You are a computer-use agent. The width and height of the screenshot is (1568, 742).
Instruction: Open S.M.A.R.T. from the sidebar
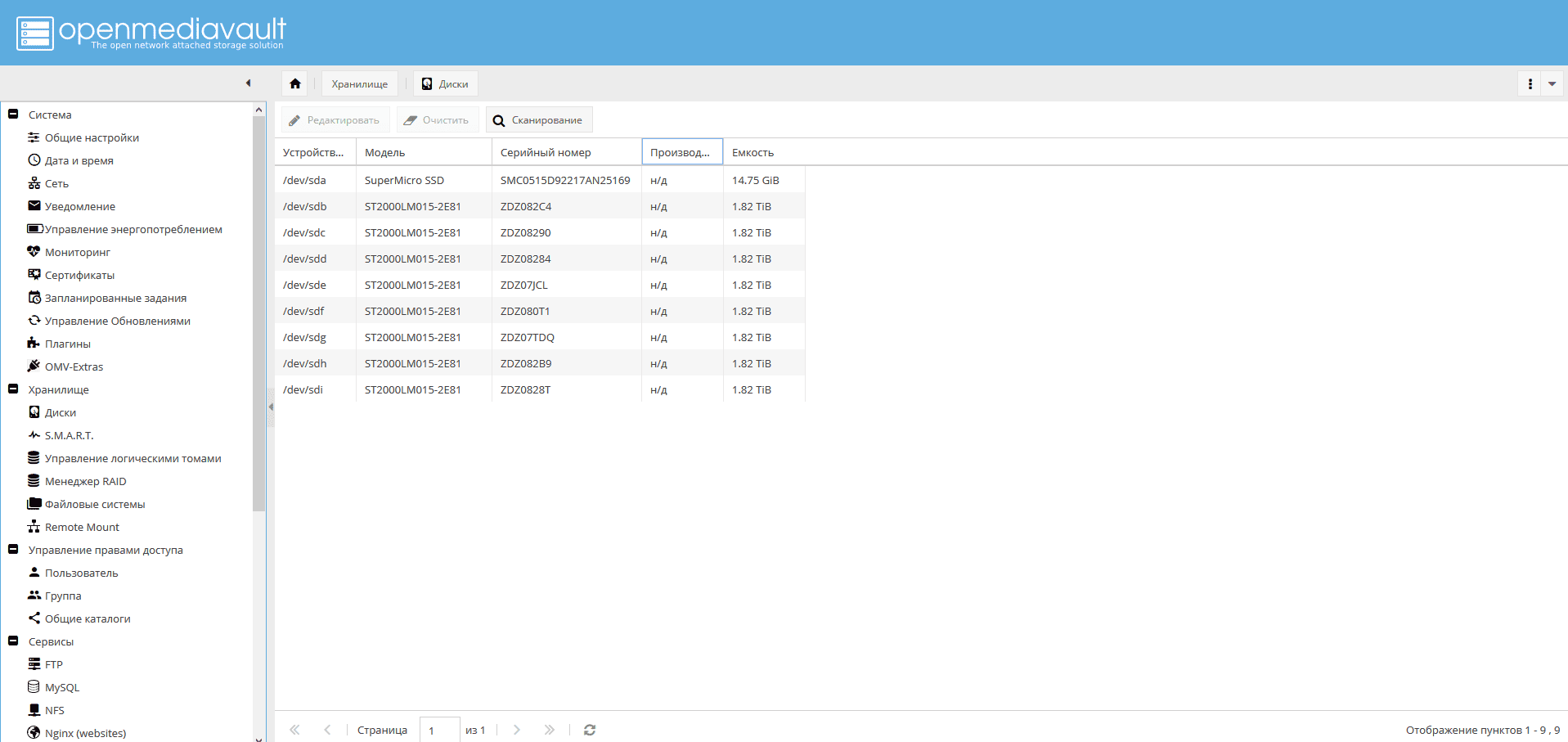click(x=69, y=435)
